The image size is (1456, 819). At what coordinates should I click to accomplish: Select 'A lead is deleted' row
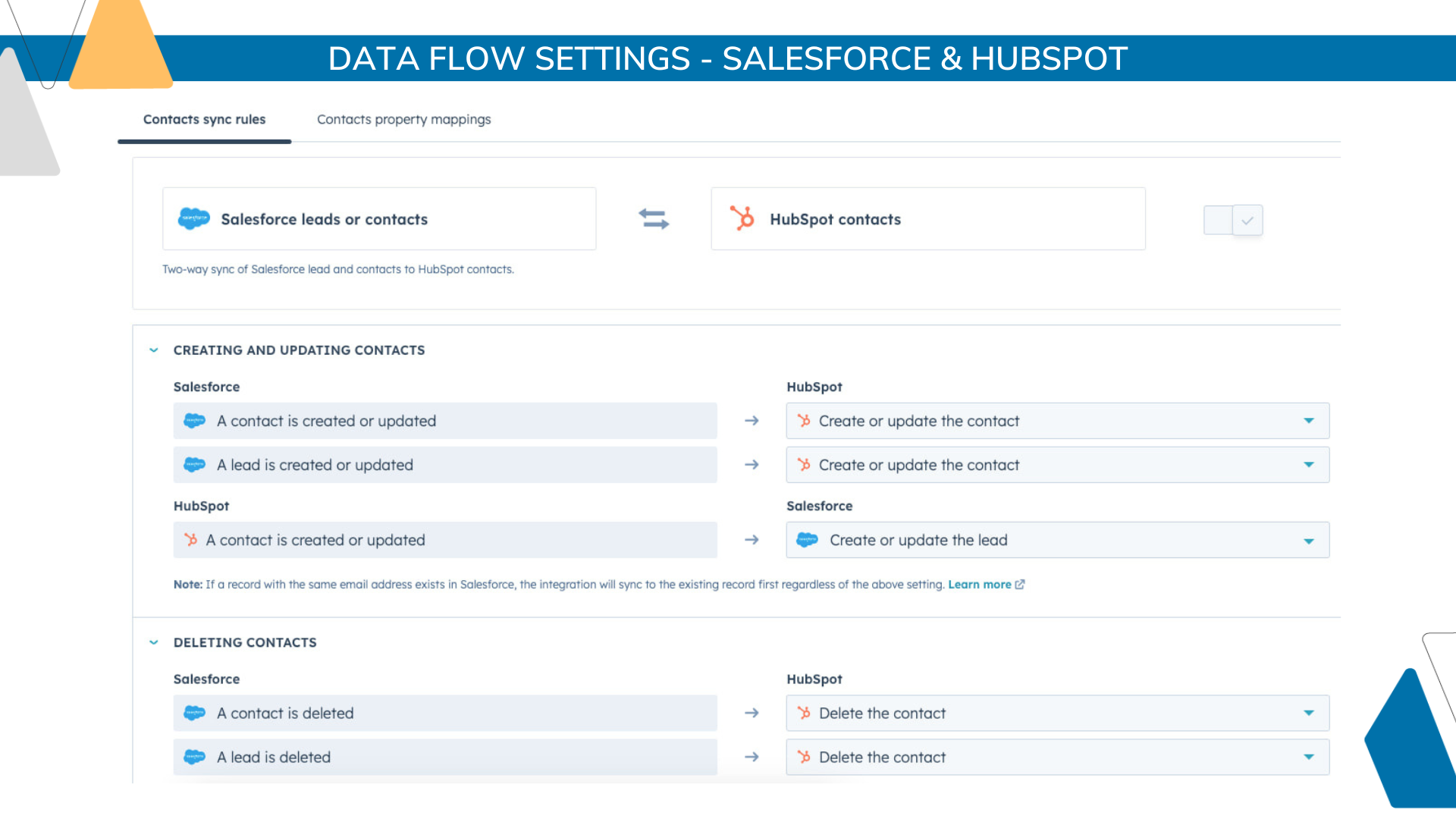[x=445, y=757]
